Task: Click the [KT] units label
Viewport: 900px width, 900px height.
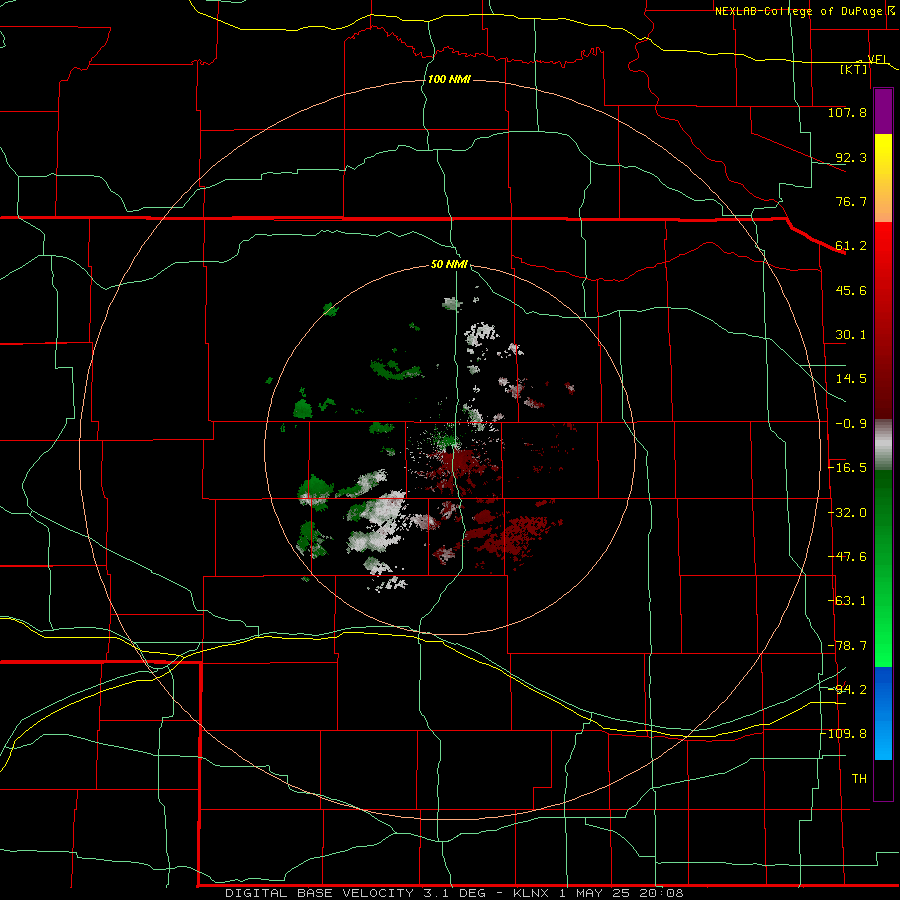Action: [x=854, y=69]
